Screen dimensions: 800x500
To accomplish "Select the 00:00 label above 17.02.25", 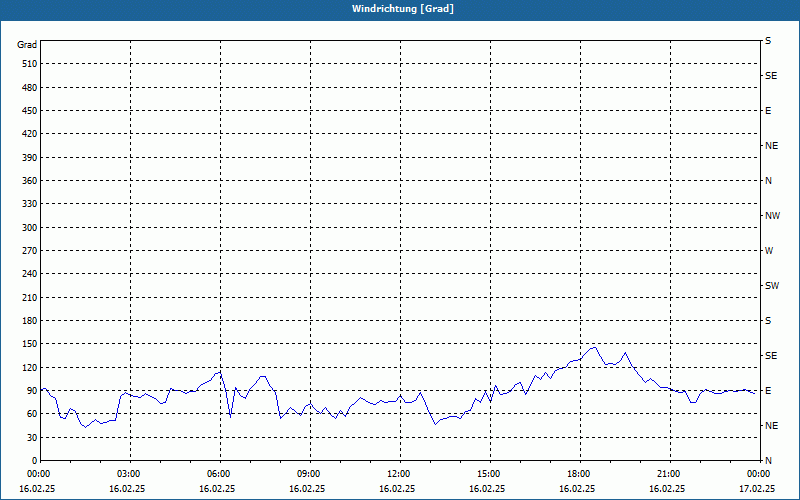I will click(x=757, y=473).
